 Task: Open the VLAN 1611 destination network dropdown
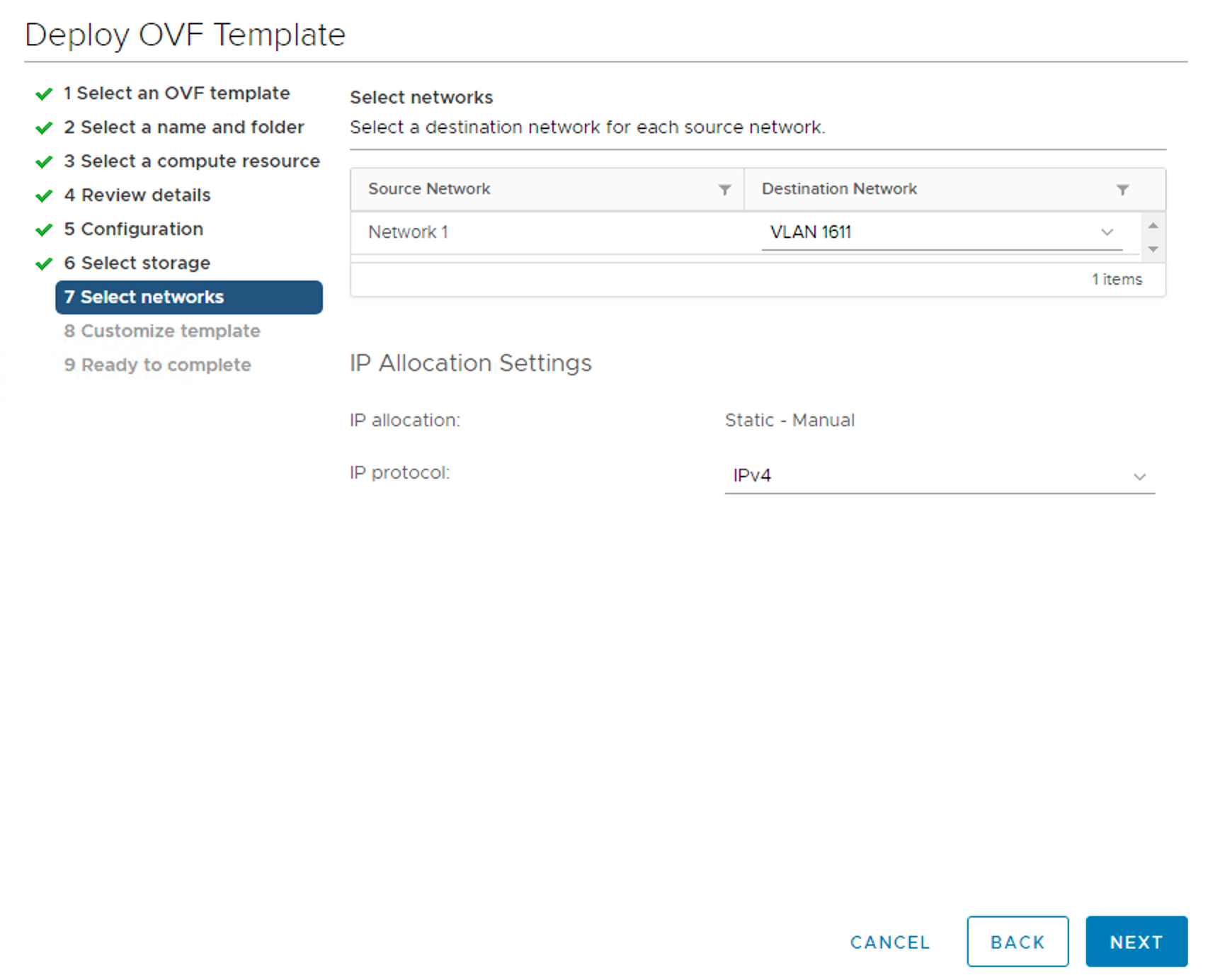pos(941,232)
